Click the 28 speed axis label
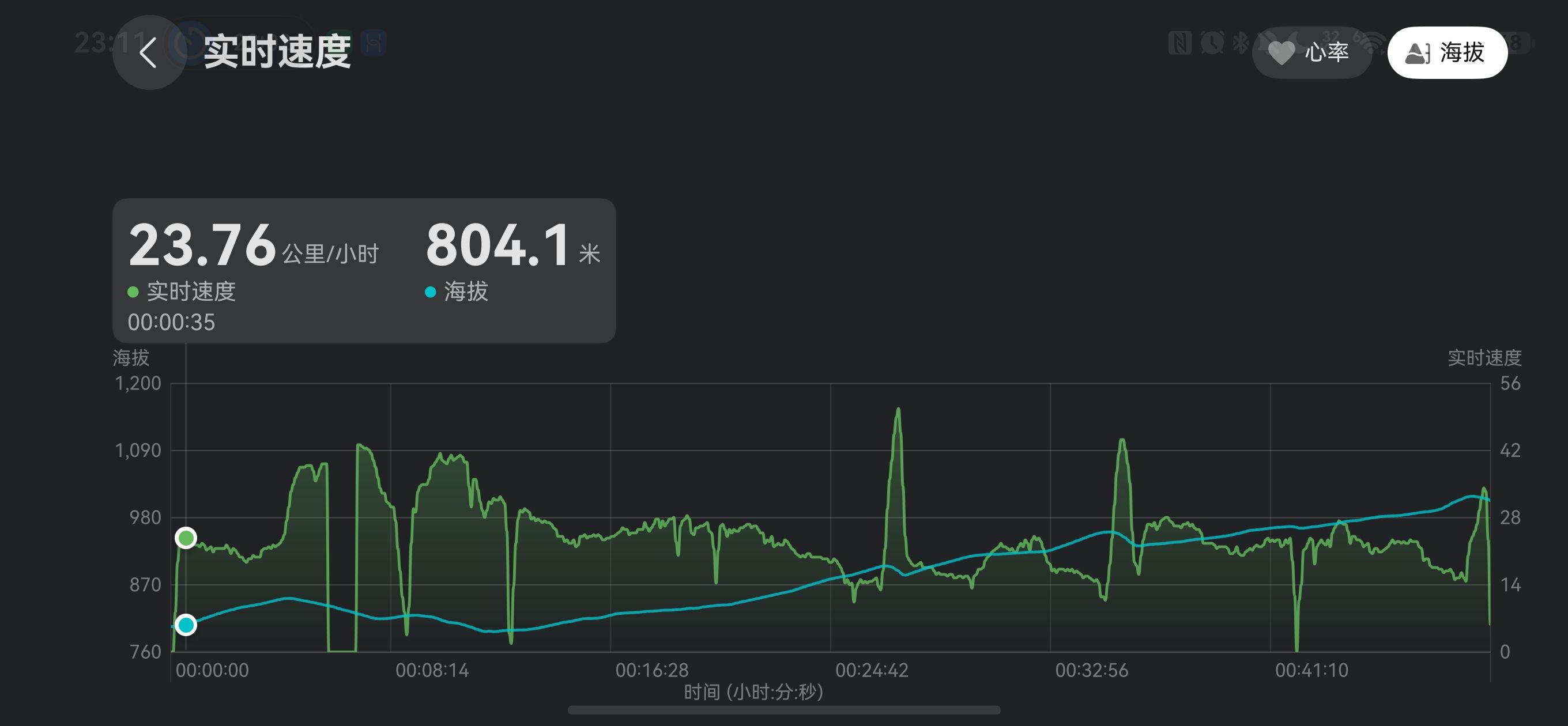The image size is (1568, 726). point(1510,518)
